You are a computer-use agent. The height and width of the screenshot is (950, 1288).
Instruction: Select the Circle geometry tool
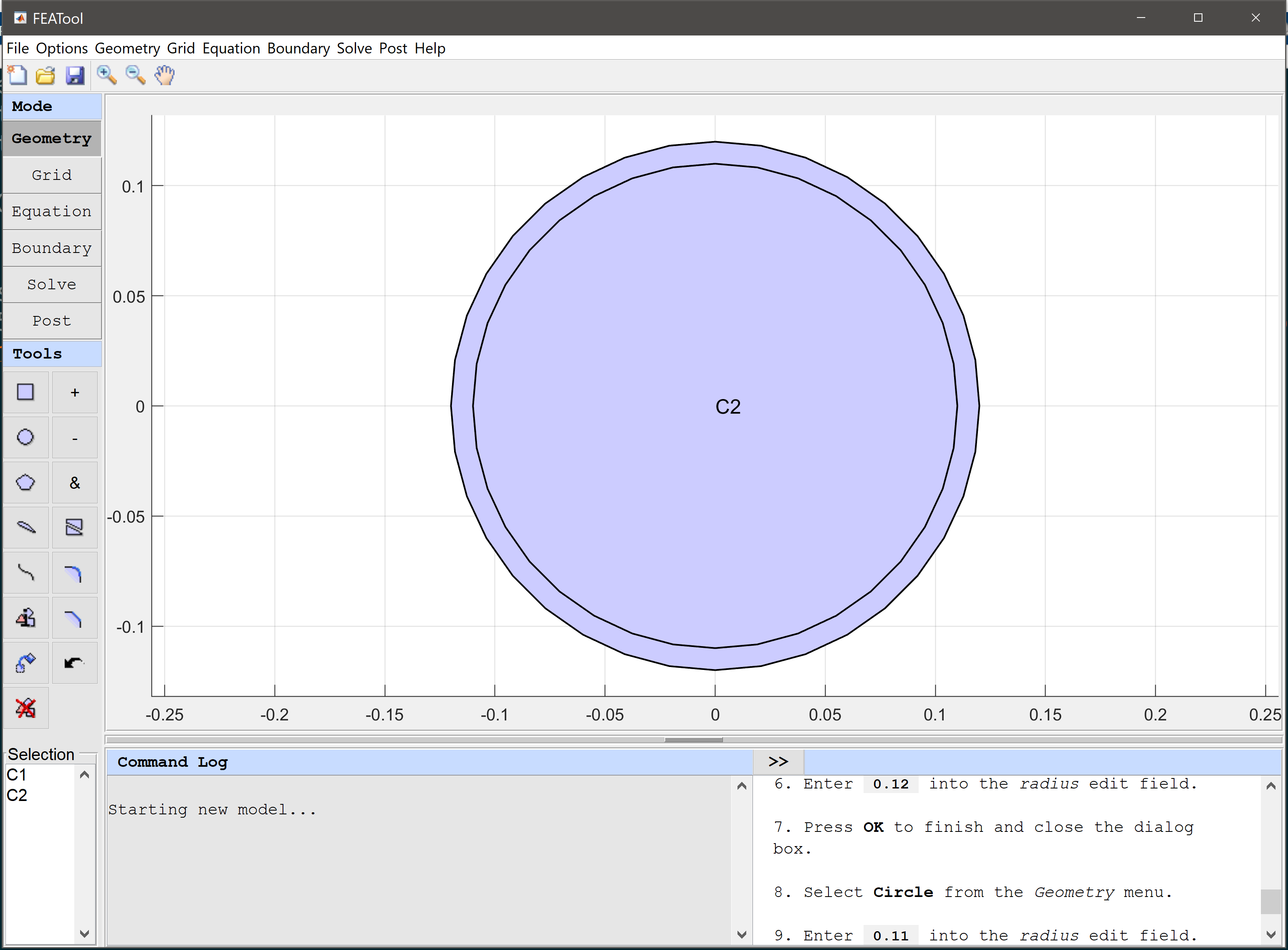click(x=26, y=437)
